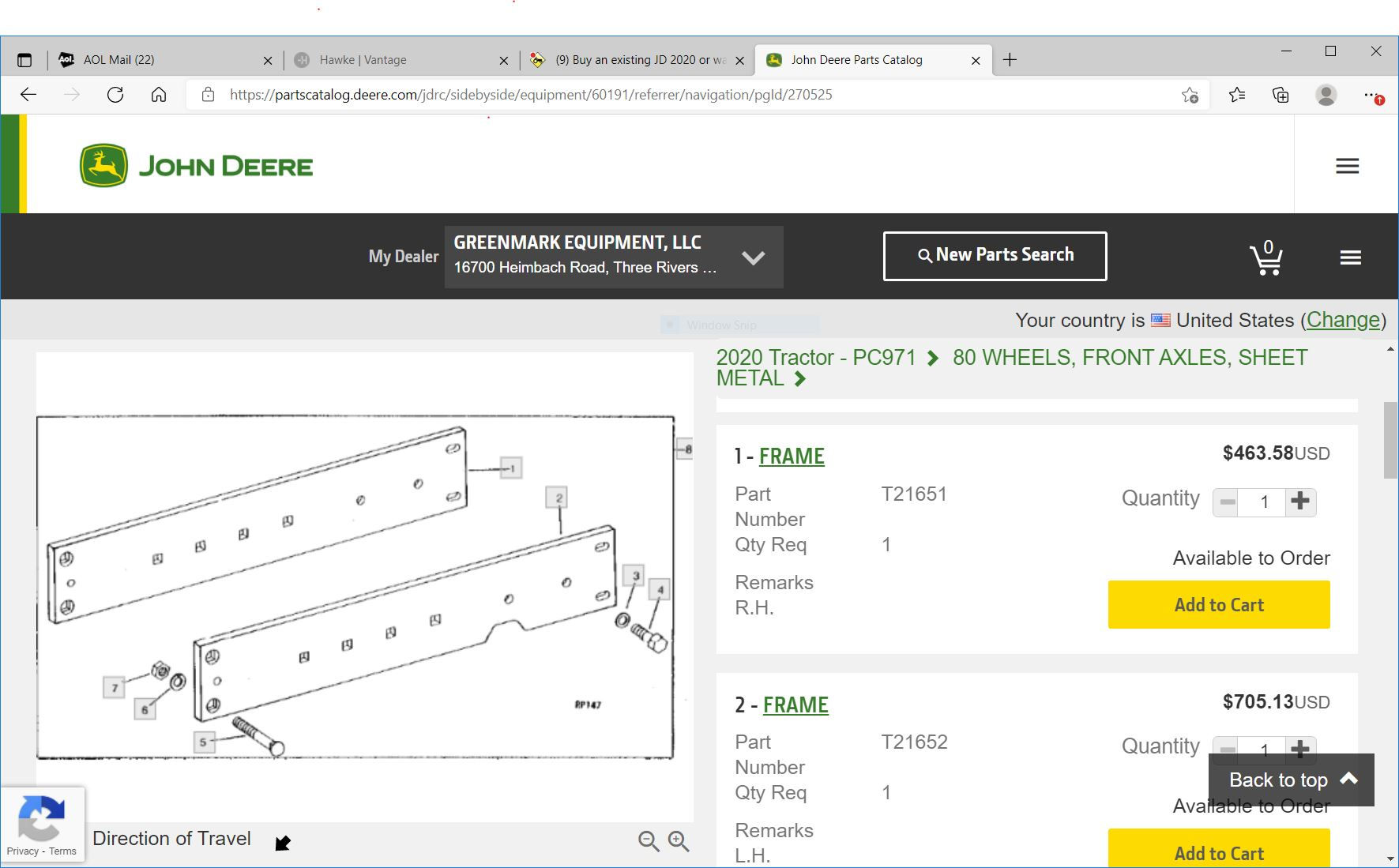Click the address bar URL
The width and height of the screenshot is (1399, 868).
(x=531, y=95)
